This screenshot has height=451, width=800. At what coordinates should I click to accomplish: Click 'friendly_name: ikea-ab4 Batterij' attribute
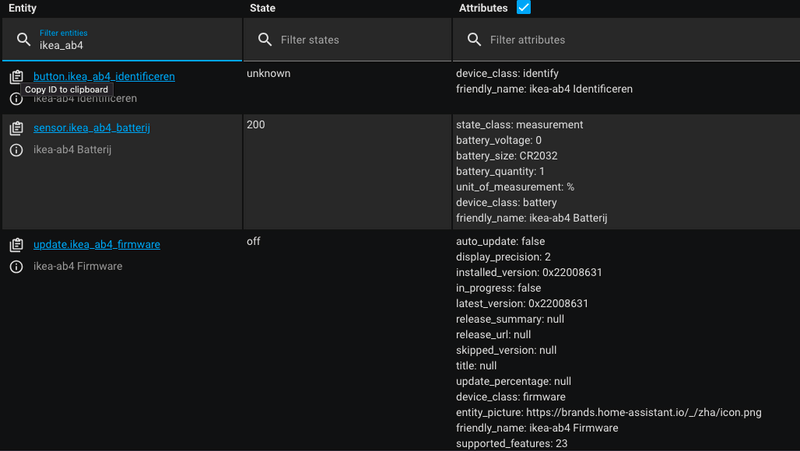pyautogui.click(x=532, y=218)
